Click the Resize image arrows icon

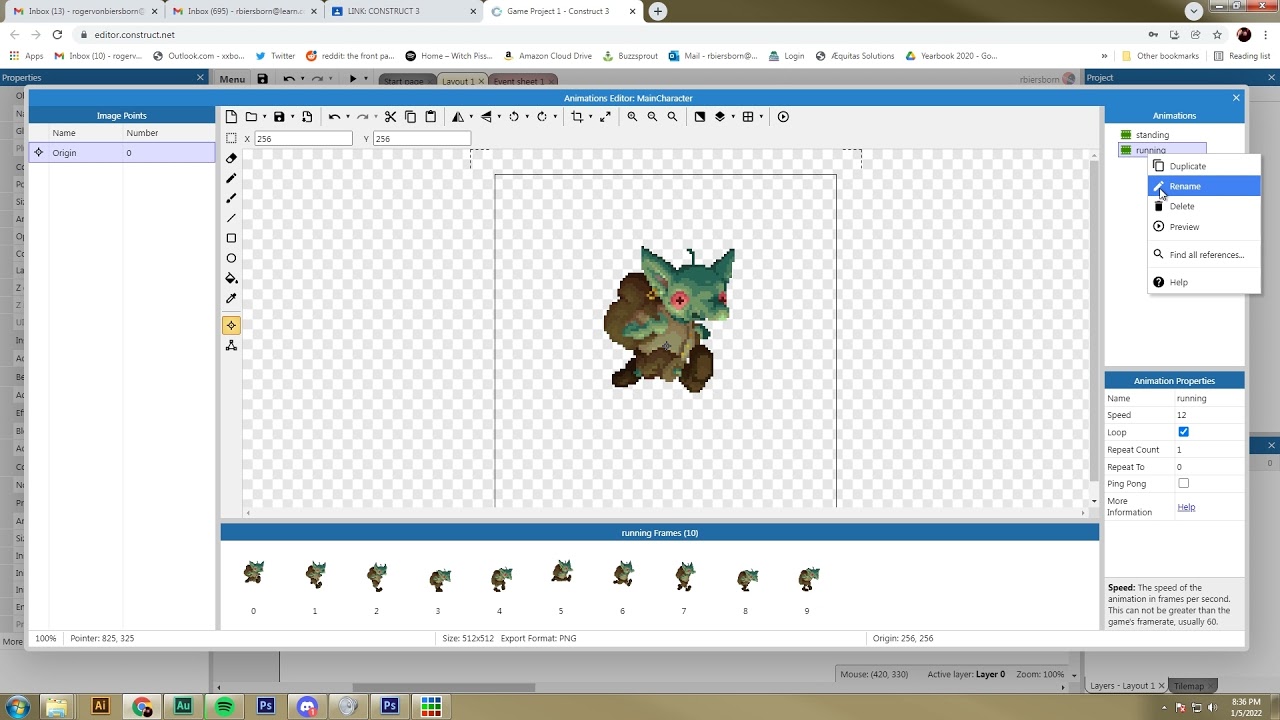[x=604, y=117]
